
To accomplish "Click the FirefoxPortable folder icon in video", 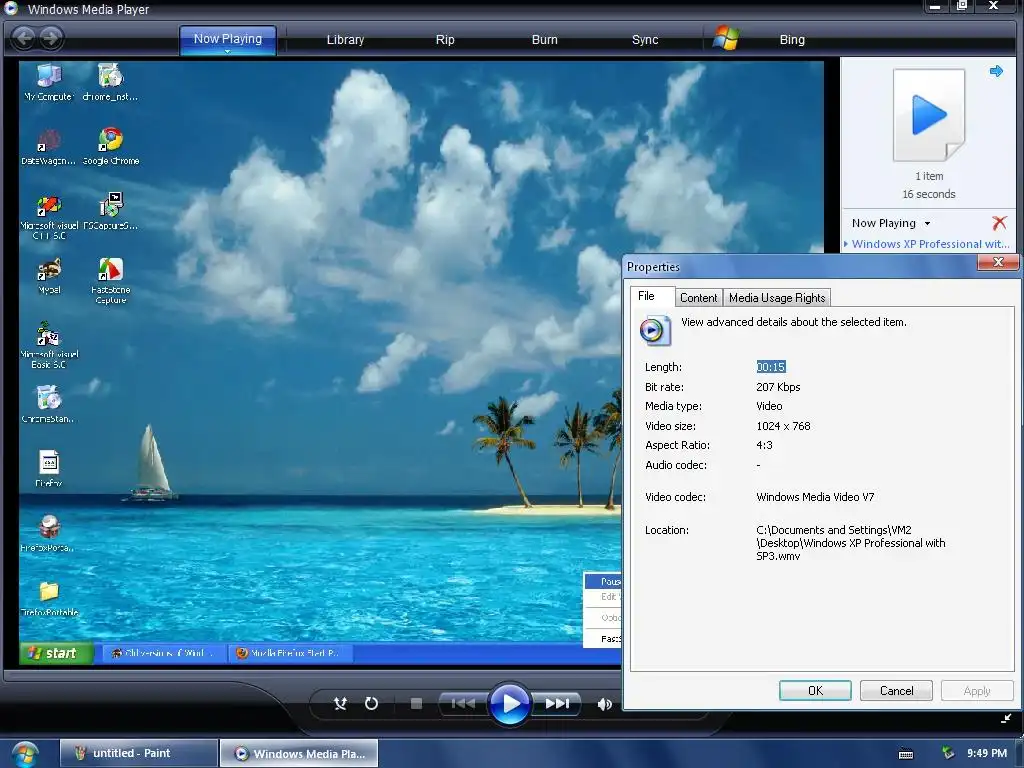I will 49,598.
